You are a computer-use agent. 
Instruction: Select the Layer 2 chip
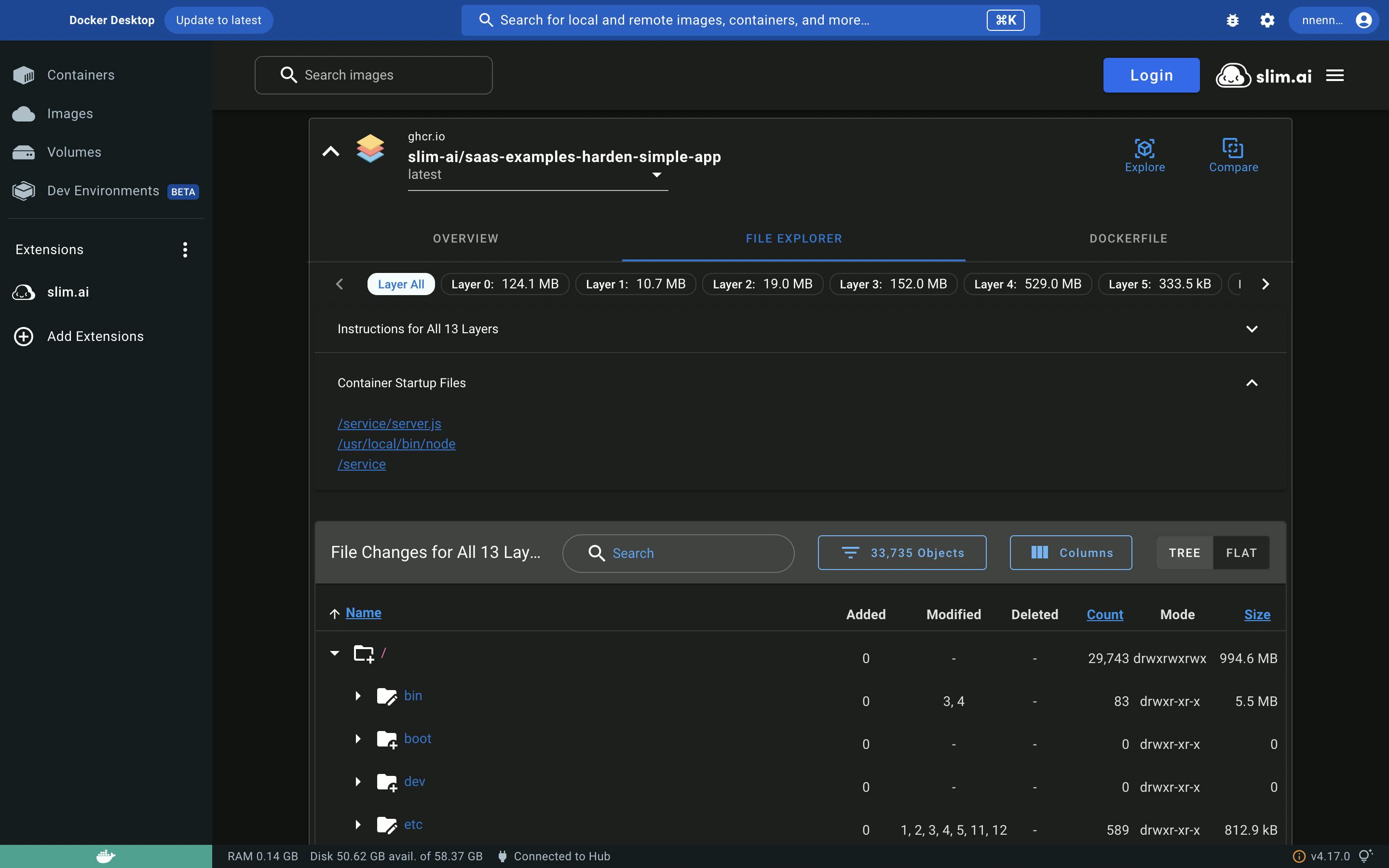tap(762, 284)
